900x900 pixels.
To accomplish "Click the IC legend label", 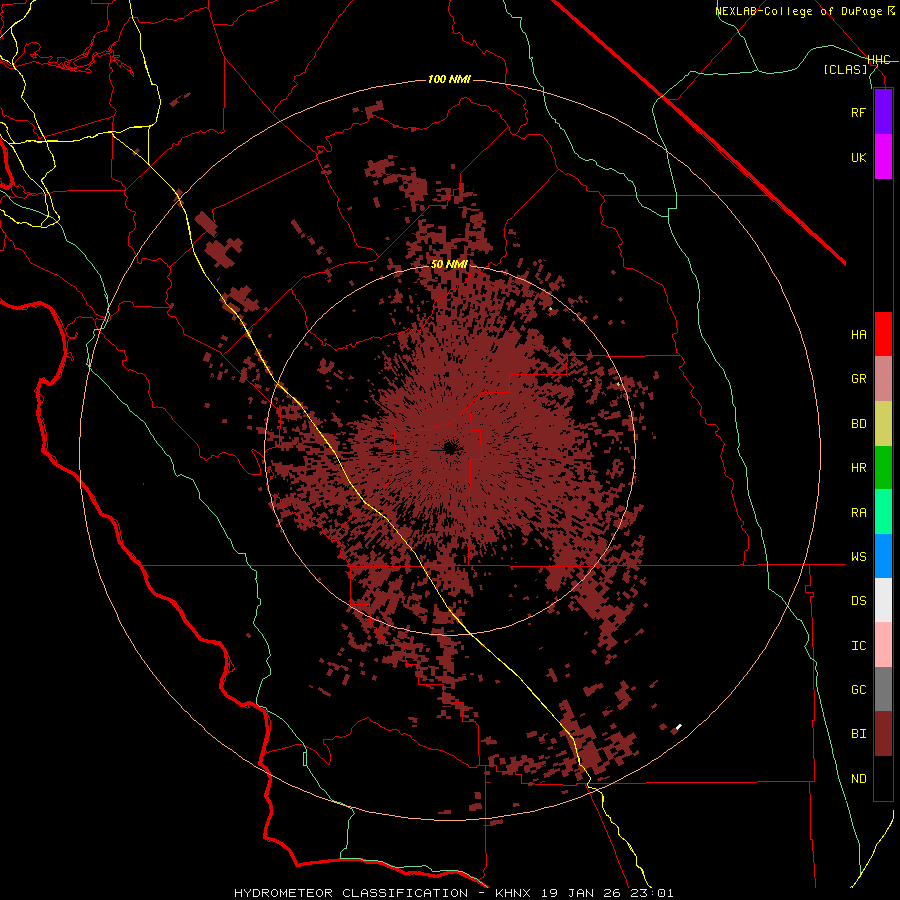I will click(x=858, y=645).
